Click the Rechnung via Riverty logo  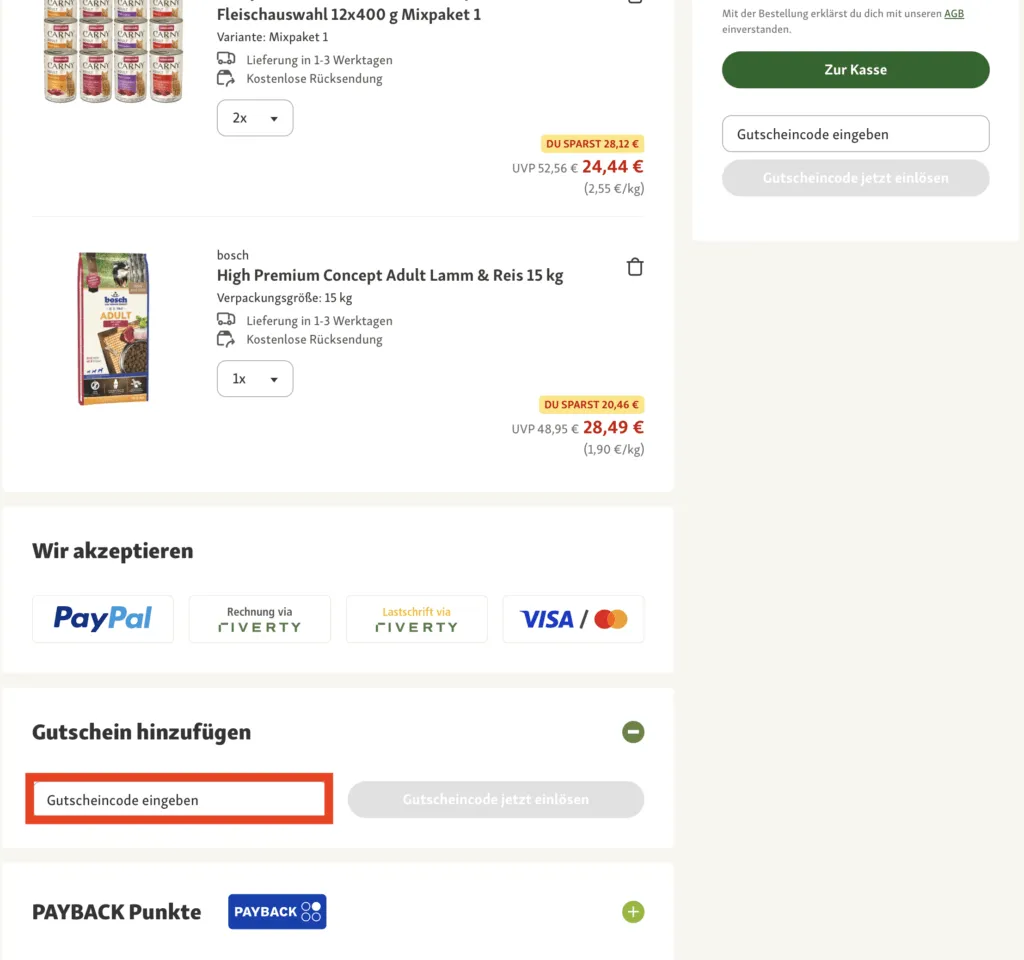click(260, 619)
